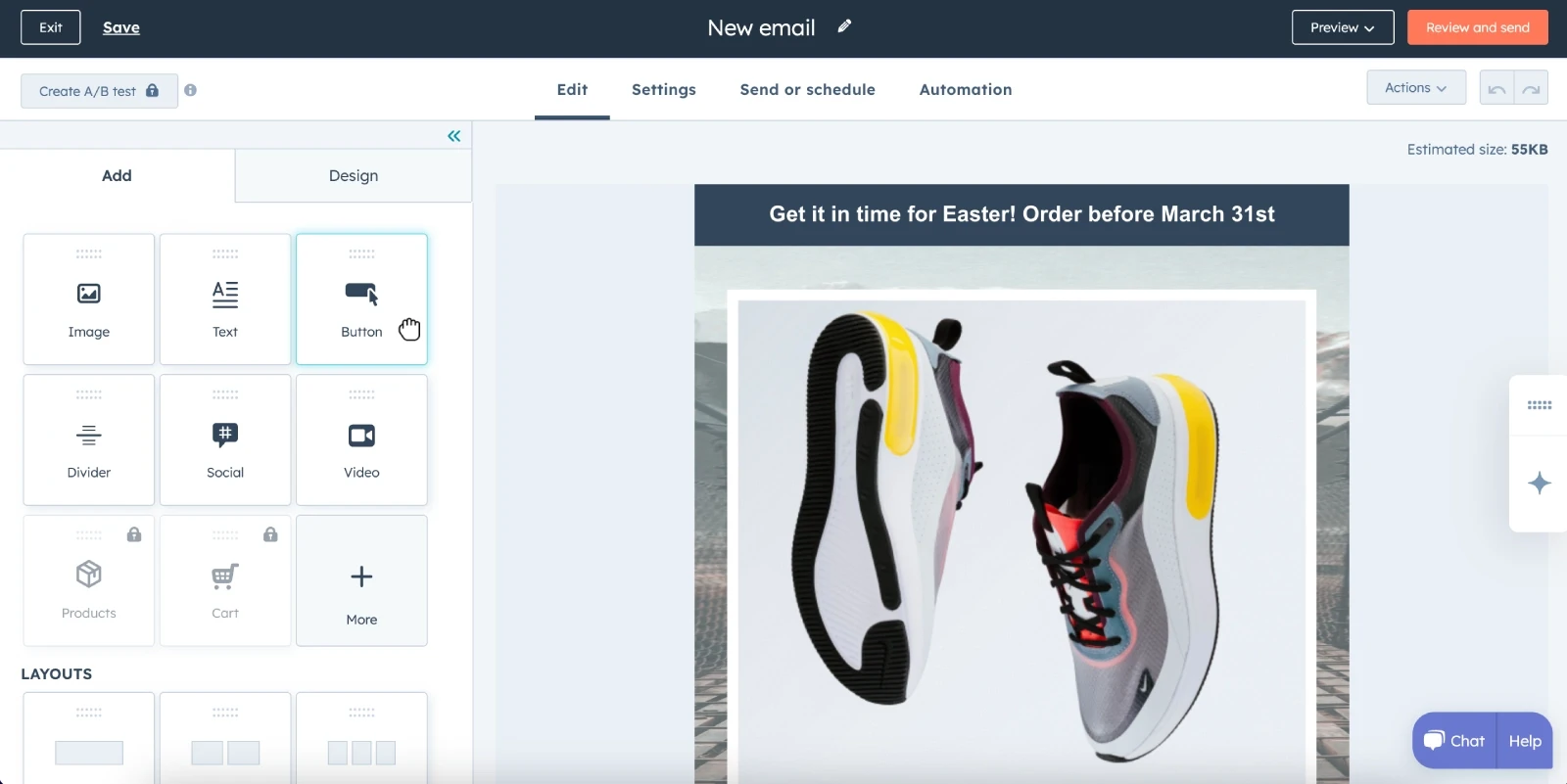This screenshot has height=784, width=1567.
Task: Click the redo arrow button
Action: tap(1531, 89)
